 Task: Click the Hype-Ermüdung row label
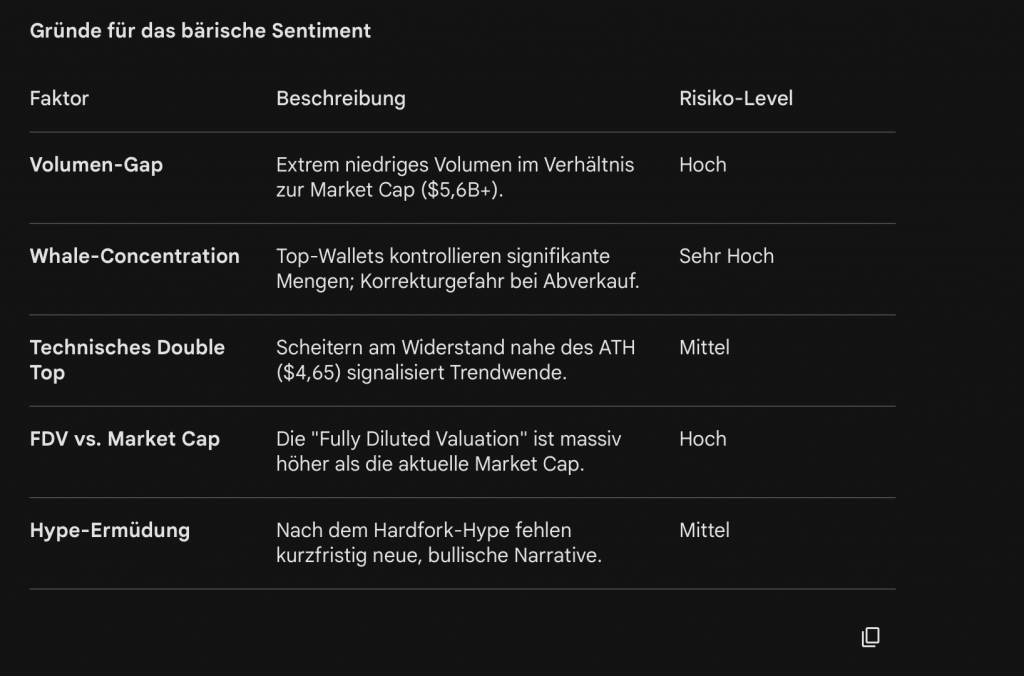pos(110,530)
